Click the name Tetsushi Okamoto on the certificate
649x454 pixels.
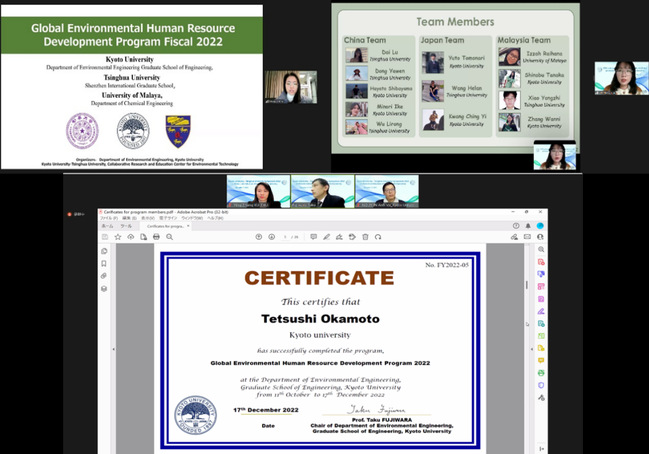pos(320,319)
